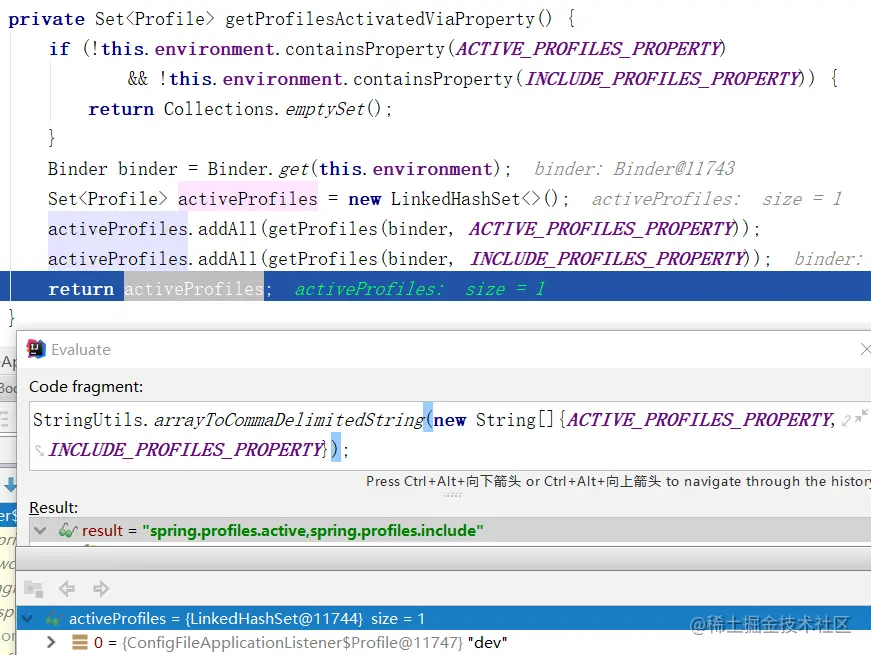Click the Code fragment label
The image size is (871, 655).
point(86,387)
